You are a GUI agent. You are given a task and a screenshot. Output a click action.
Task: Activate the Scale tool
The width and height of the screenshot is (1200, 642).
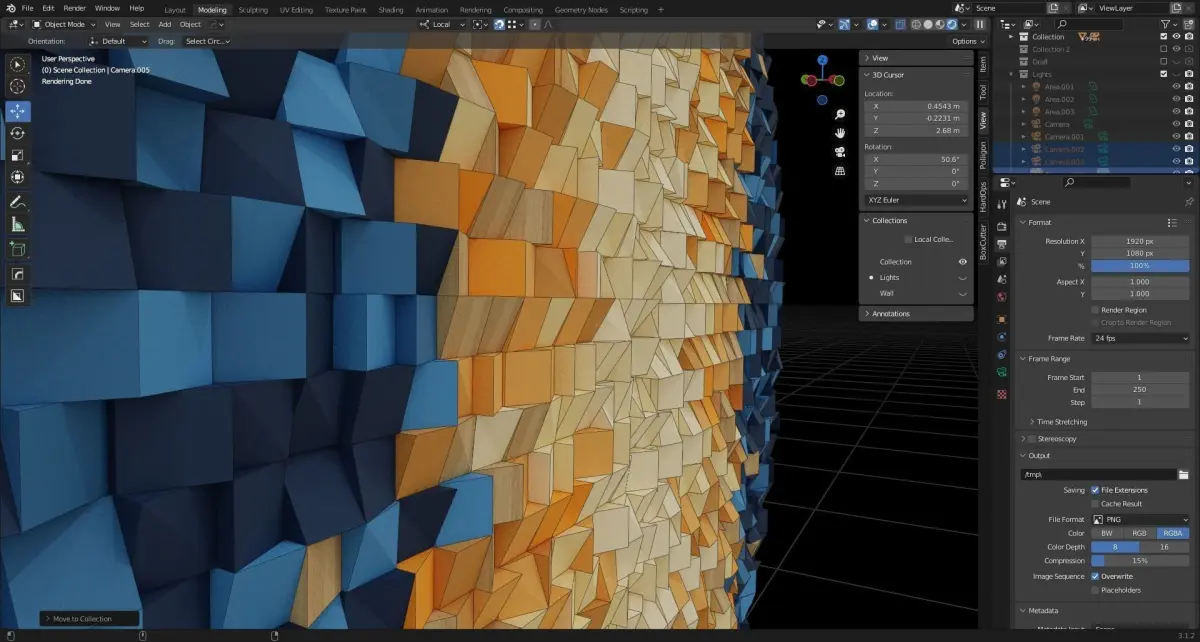tap(18, 155)
